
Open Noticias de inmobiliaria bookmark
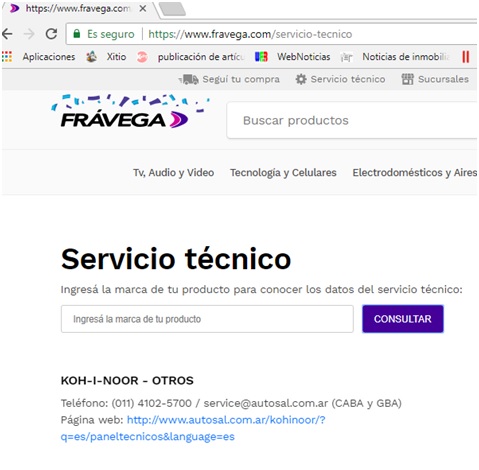(x=395, y=57)
